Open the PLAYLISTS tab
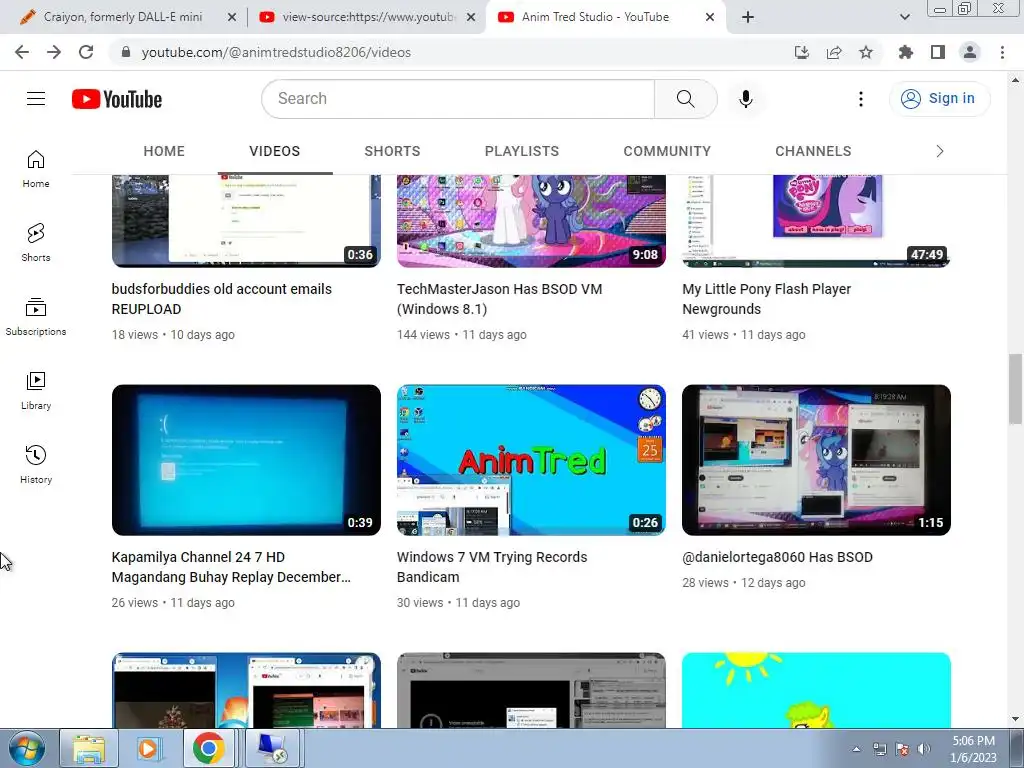The image size is (1024, 768). pos(522,152)
